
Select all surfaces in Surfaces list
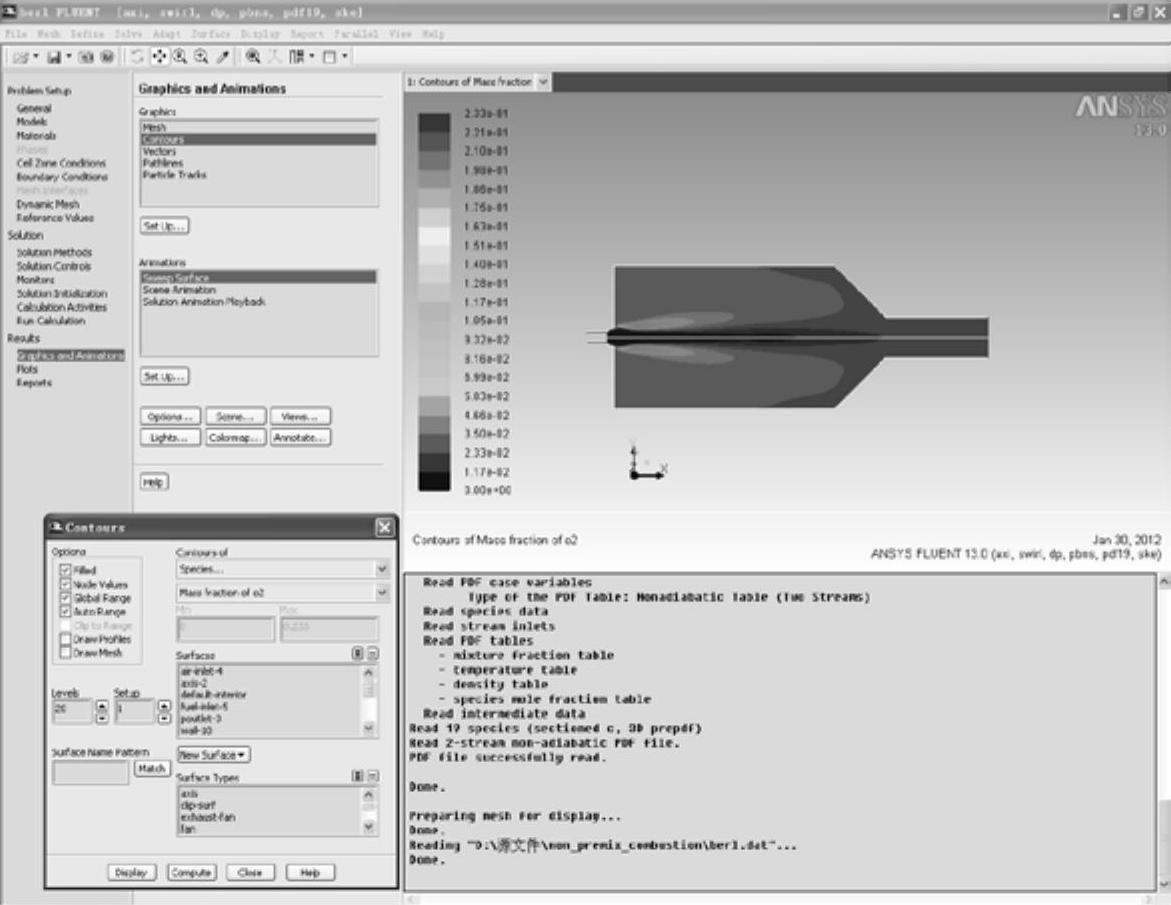(x=357, y=653)
